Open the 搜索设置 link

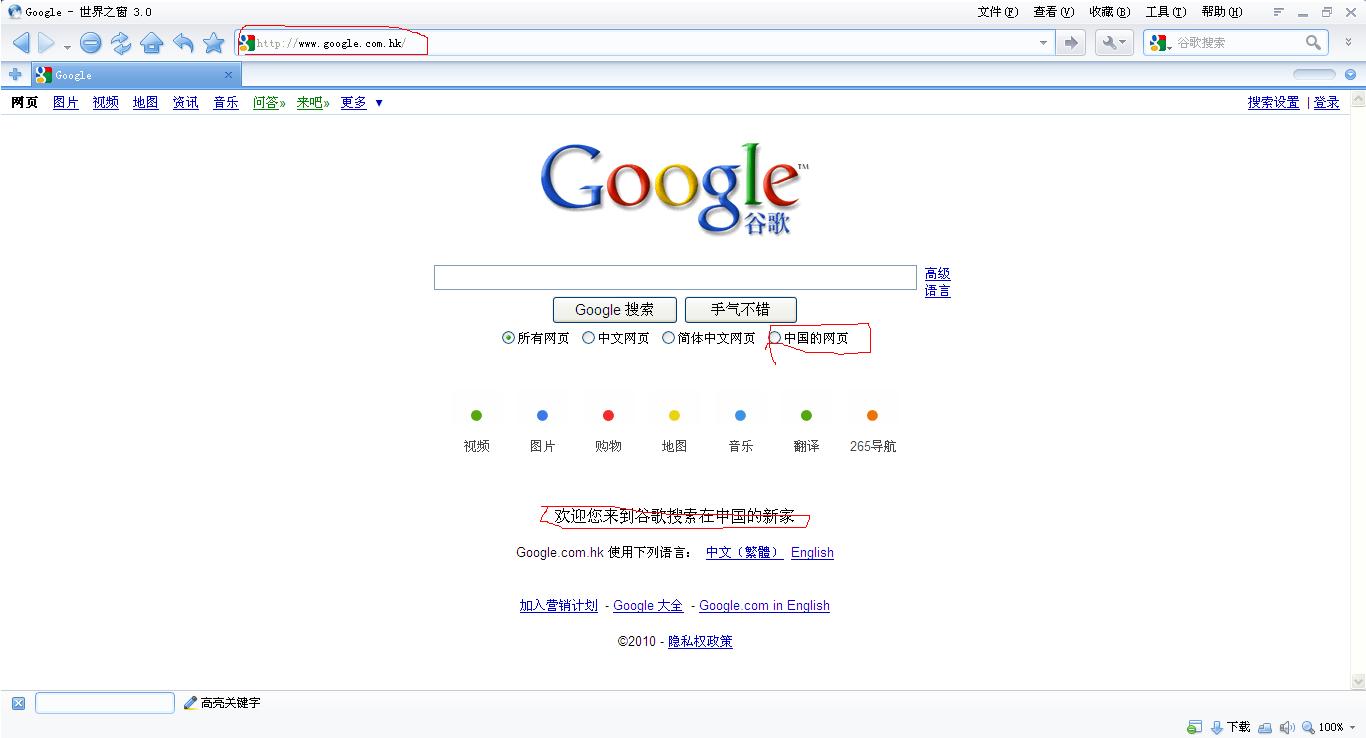click(1273, 103)
